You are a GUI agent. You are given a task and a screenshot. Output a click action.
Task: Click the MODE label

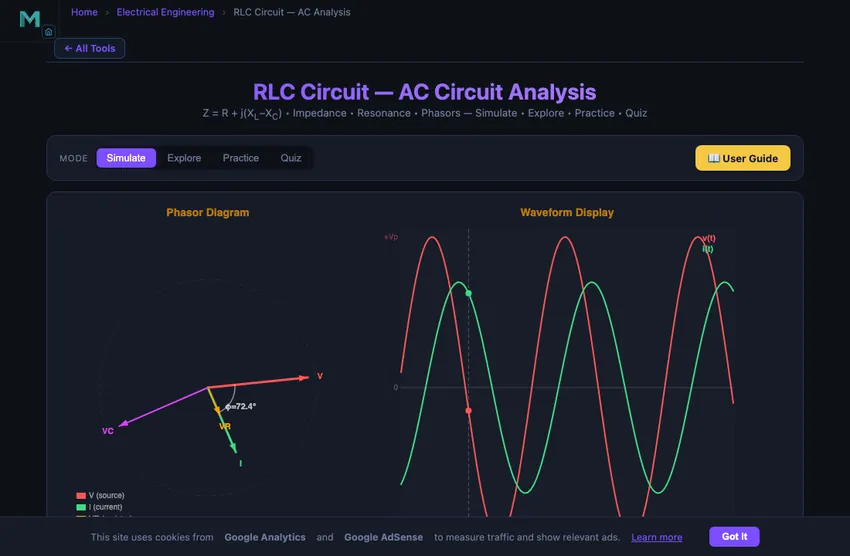73,158
